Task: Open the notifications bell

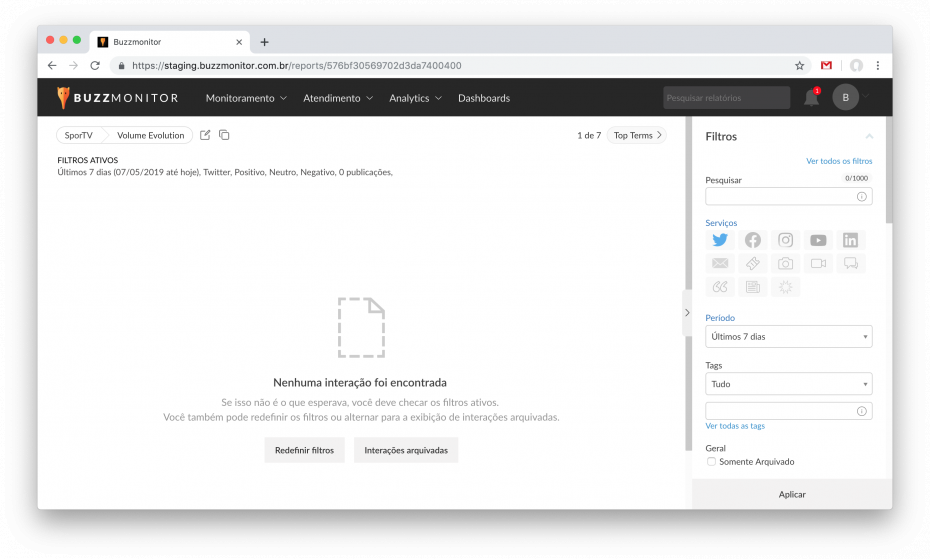Action: click(x=811, y=98)
